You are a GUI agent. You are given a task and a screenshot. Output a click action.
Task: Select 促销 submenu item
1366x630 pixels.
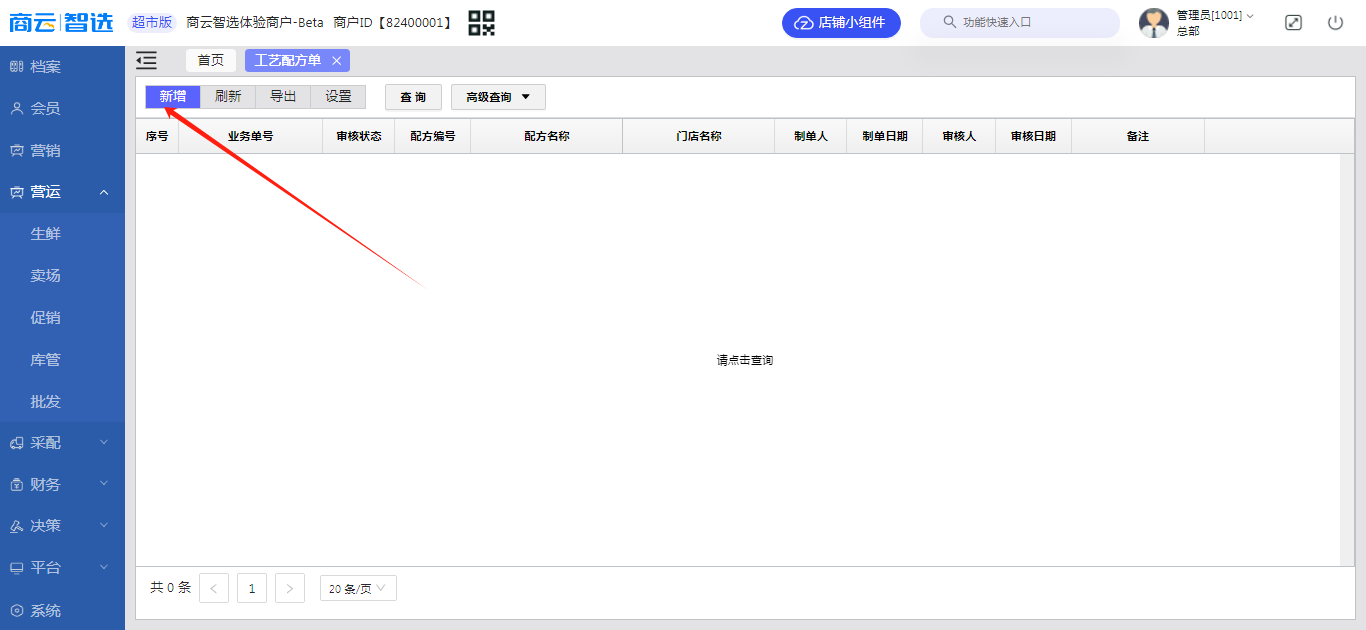pyautogui.click(x=62, y=318)
